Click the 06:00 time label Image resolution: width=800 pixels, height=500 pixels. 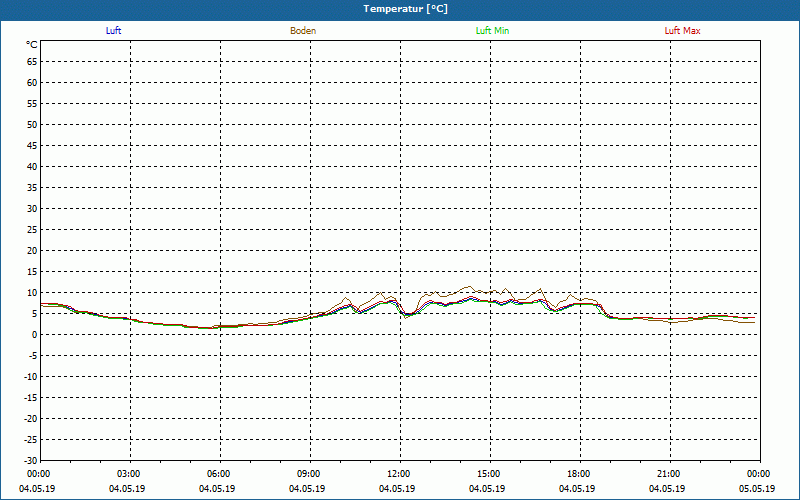coord(220,474)
